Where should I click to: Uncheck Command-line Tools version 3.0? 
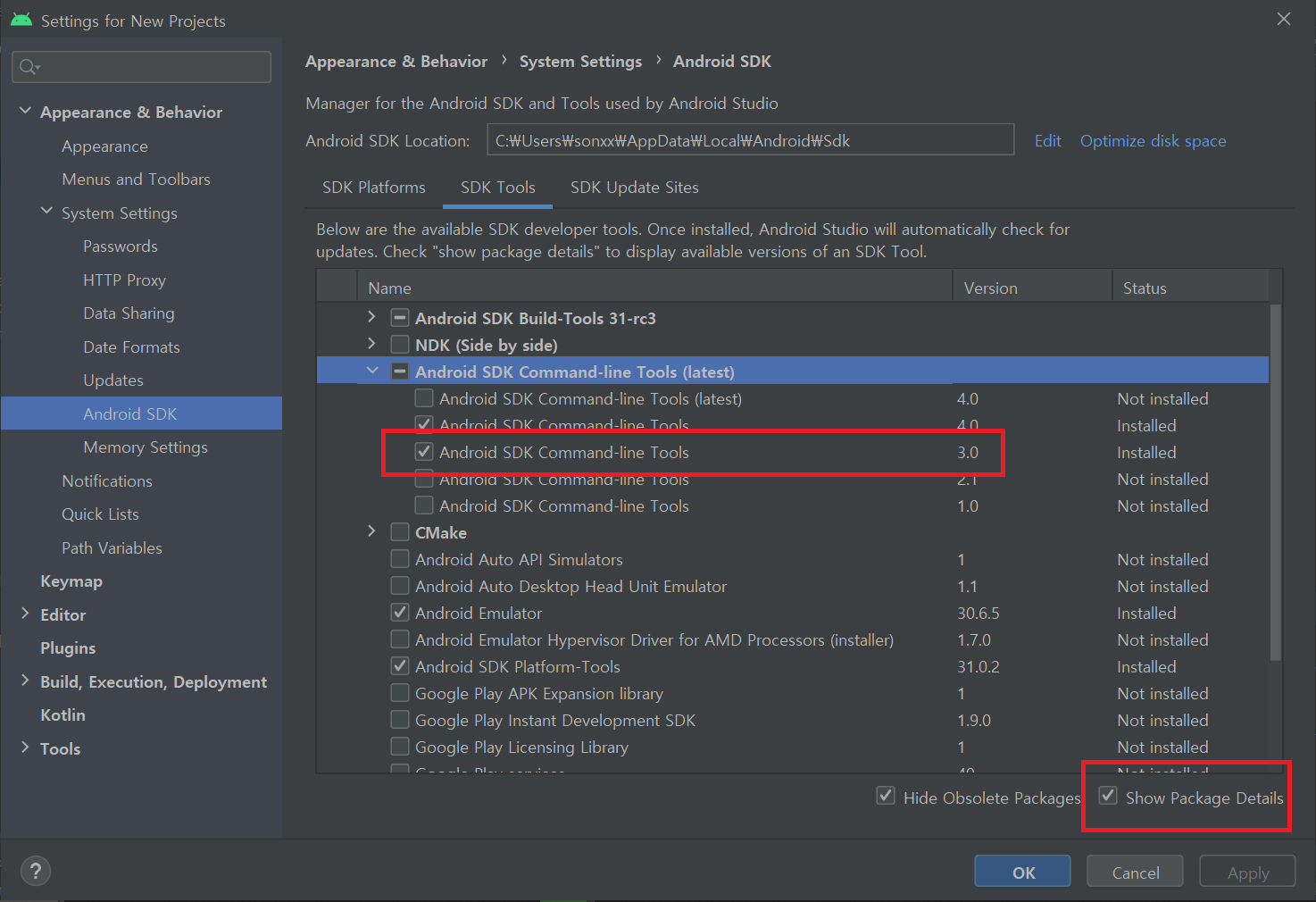424,452
